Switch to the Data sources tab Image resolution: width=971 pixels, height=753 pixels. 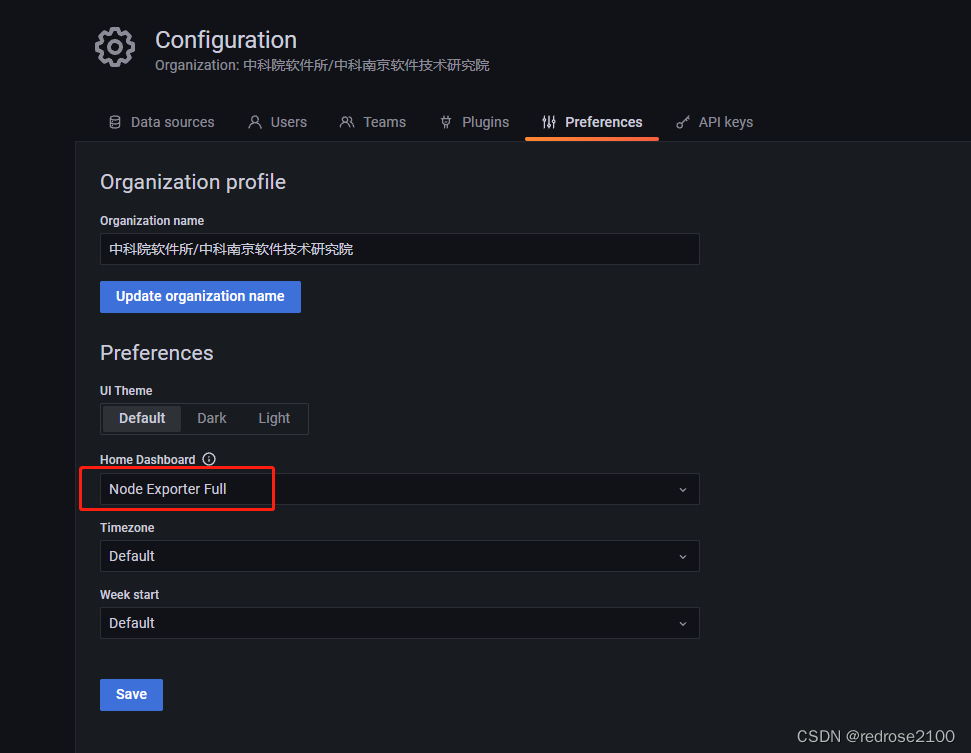(x=172, y=122)
